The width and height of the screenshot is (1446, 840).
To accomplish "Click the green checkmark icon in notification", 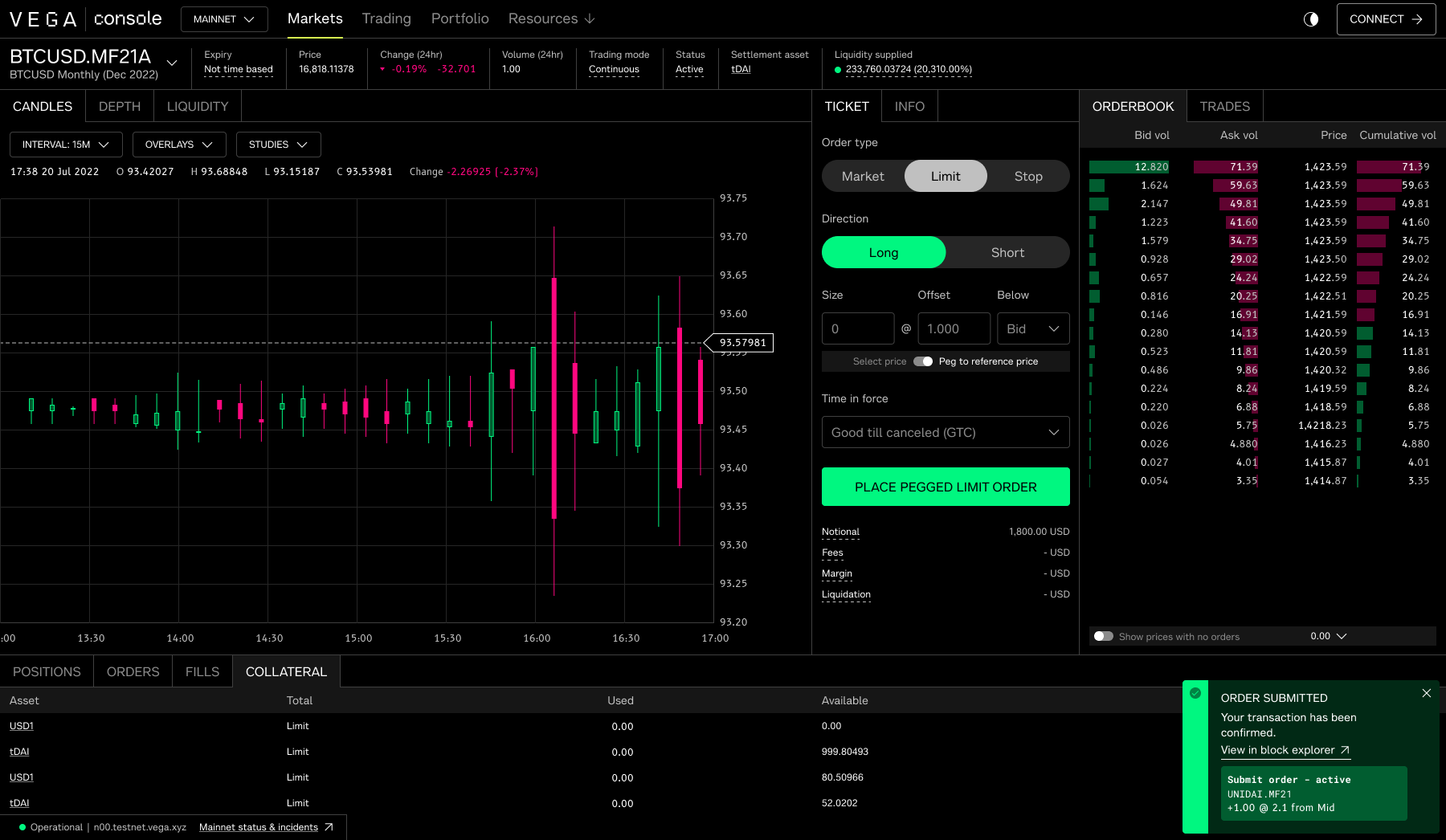I will [x=1195, y=693].
